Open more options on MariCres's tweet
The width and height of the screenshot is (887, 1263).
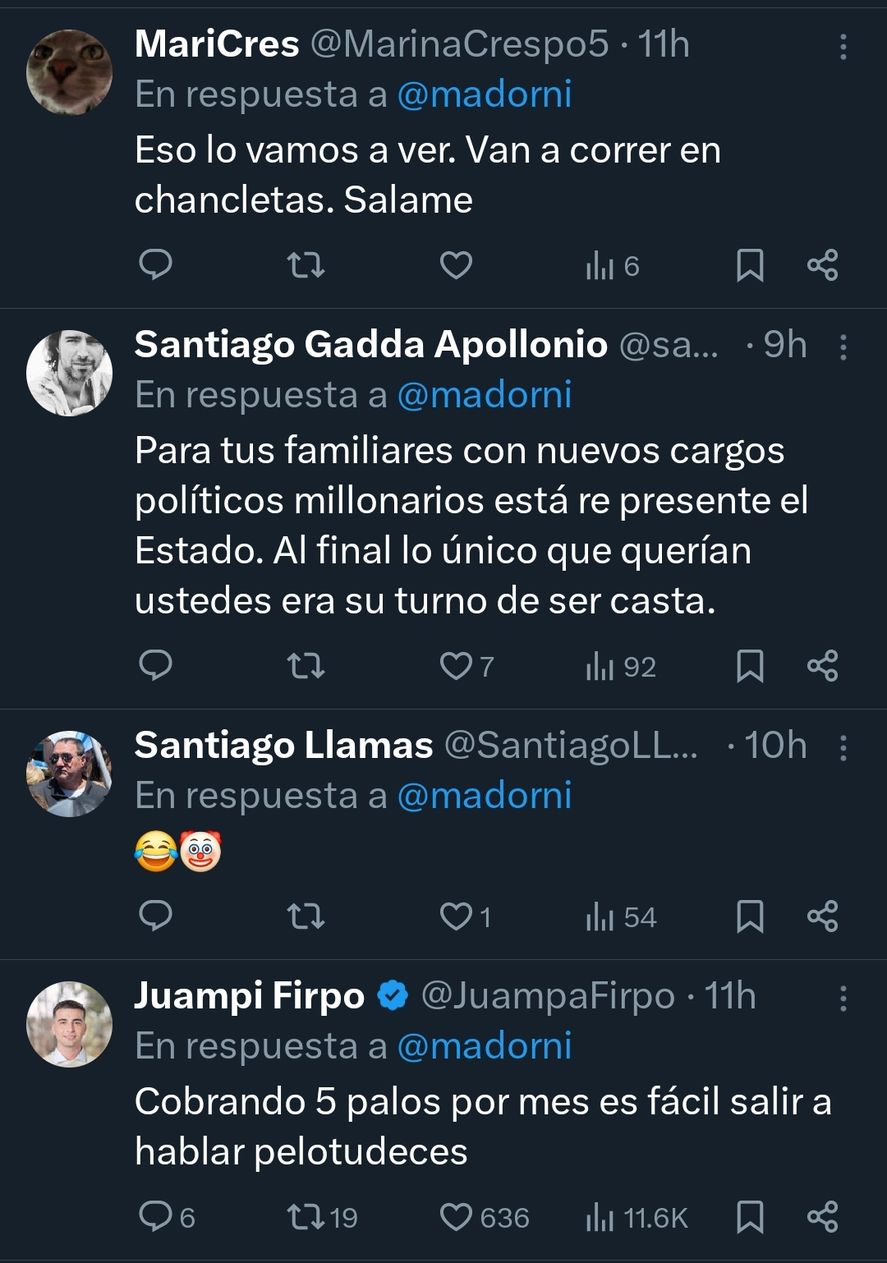tap(843, 46)
